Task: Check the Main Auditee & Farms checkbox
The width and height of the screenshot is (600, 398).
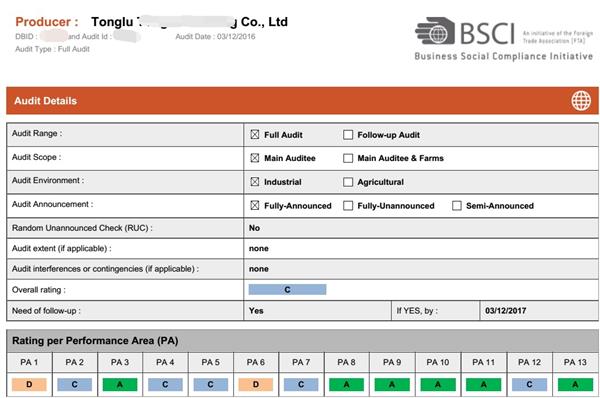Action: (x=348, y=158)
